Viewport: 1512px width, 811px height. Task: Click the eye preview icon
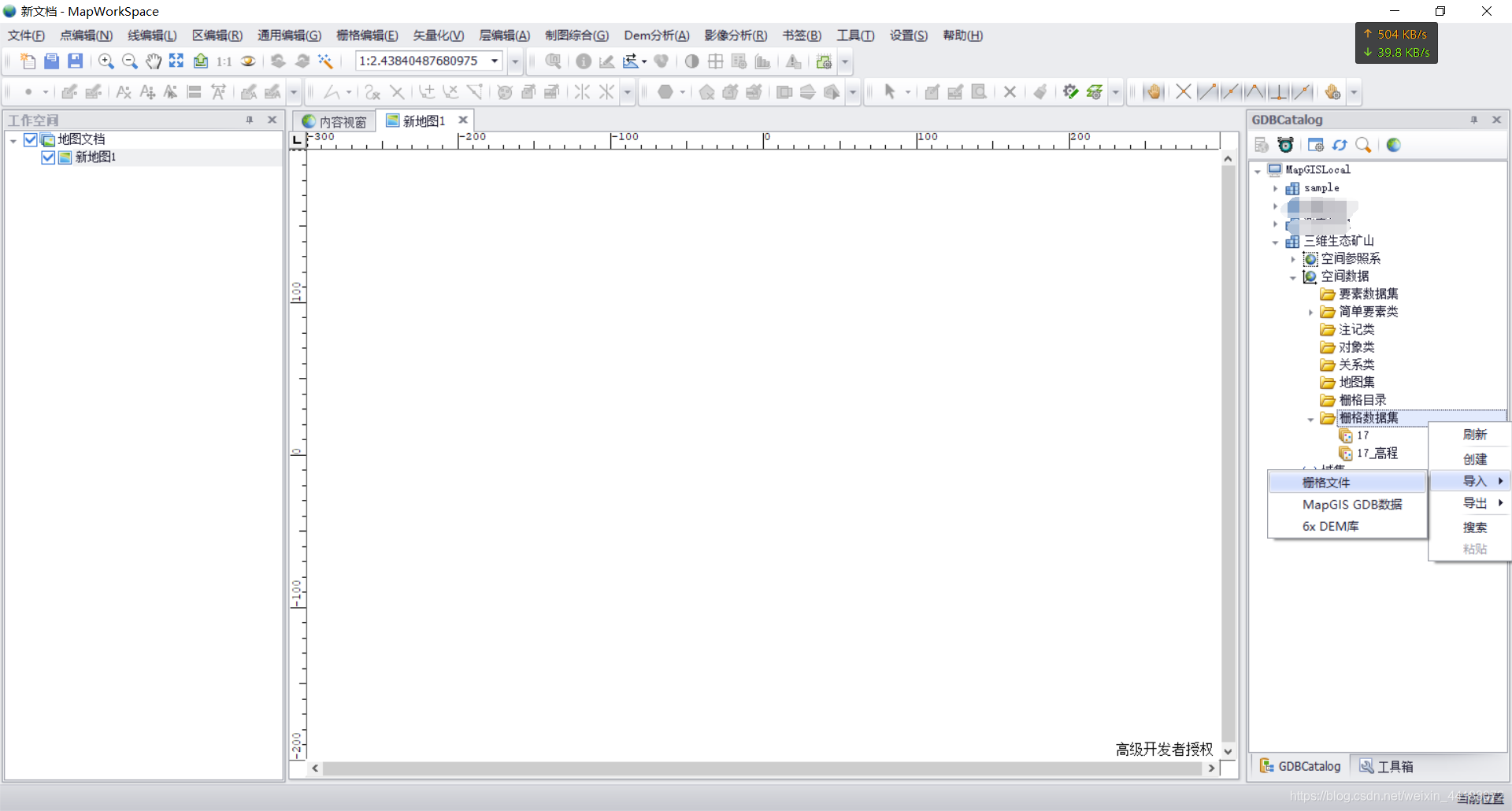(248, 61)
